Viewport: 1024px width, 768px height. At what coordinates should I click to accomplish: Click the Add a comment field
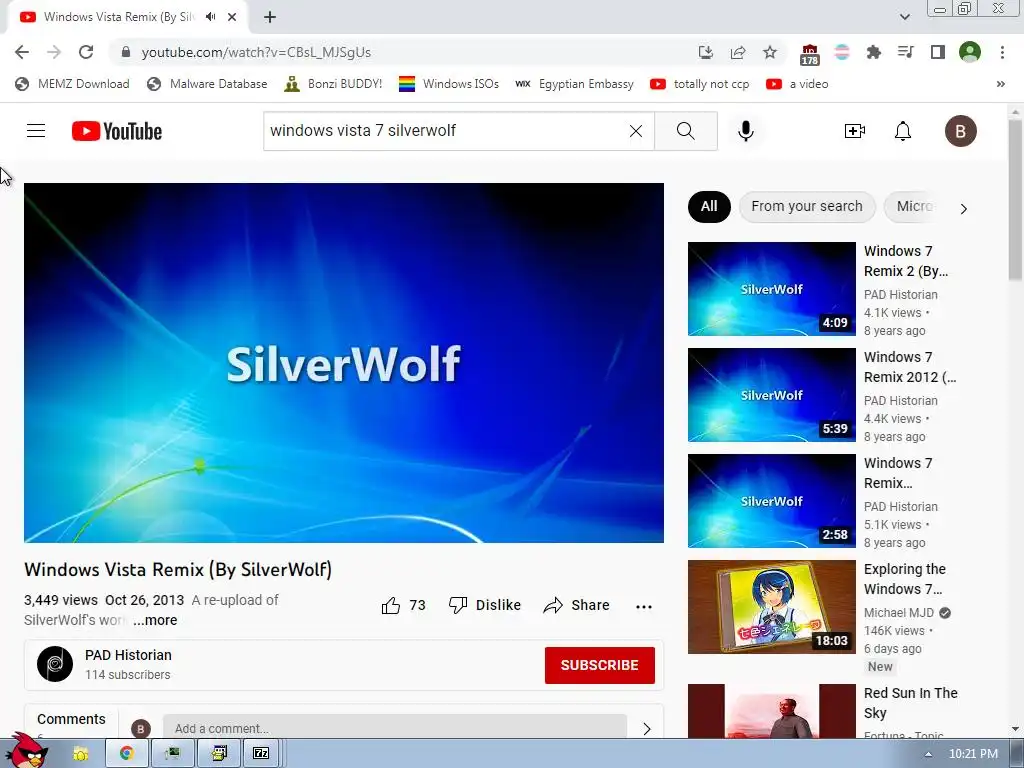click(x=395, y=728)
